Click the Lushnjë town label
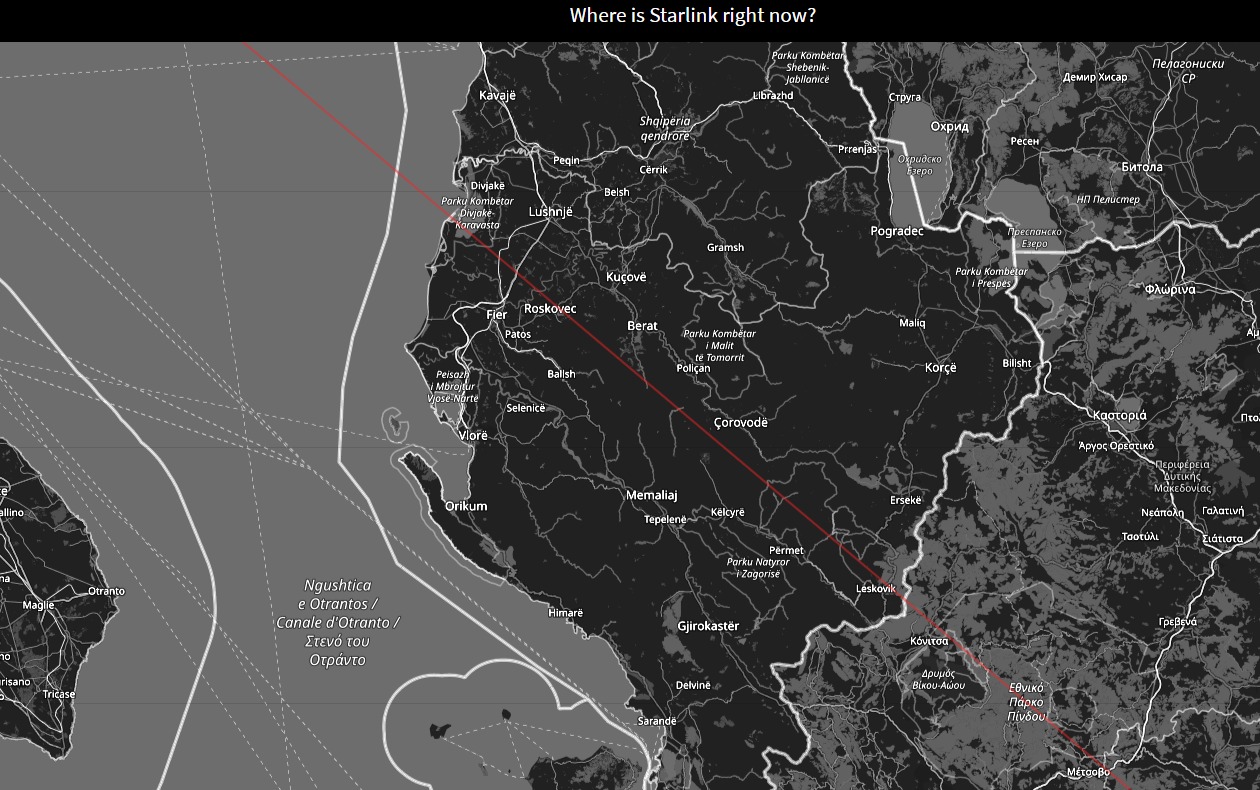The height and width of the screenshot is (790, 1260). click(550, 212)
